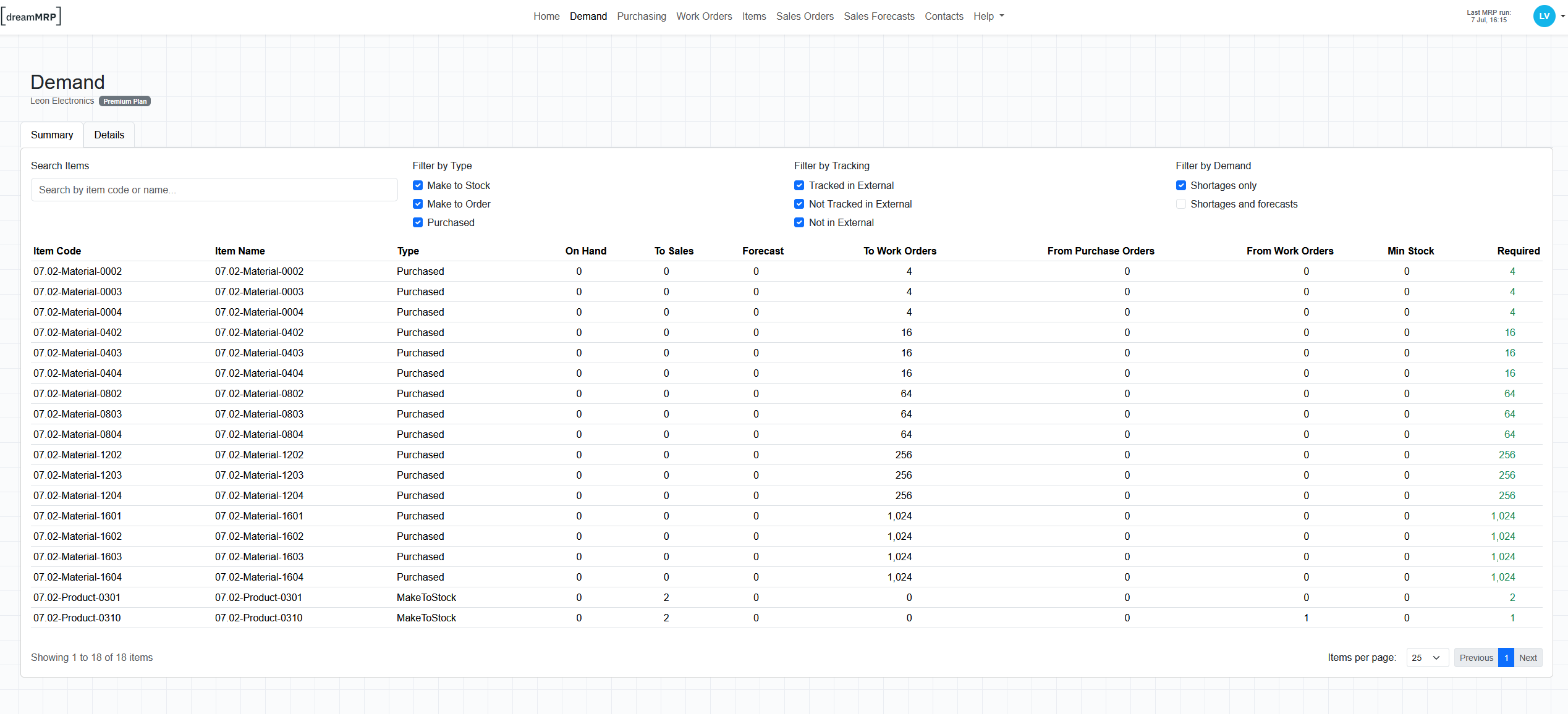Go to Home in navigation
The height and width of the screenshot is (714, 1568).
pyautogui.click(x=546, y=17)
